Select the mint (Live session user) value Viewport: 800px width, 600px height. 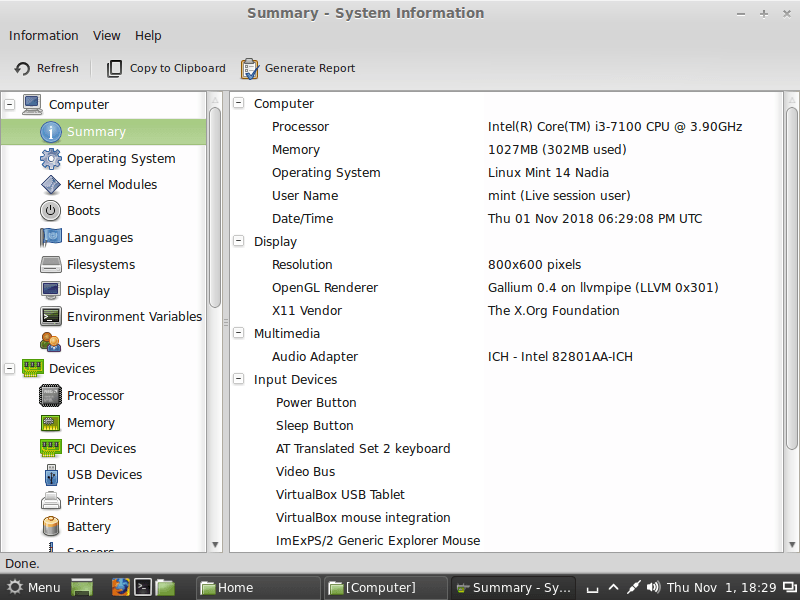click(559, 195)
